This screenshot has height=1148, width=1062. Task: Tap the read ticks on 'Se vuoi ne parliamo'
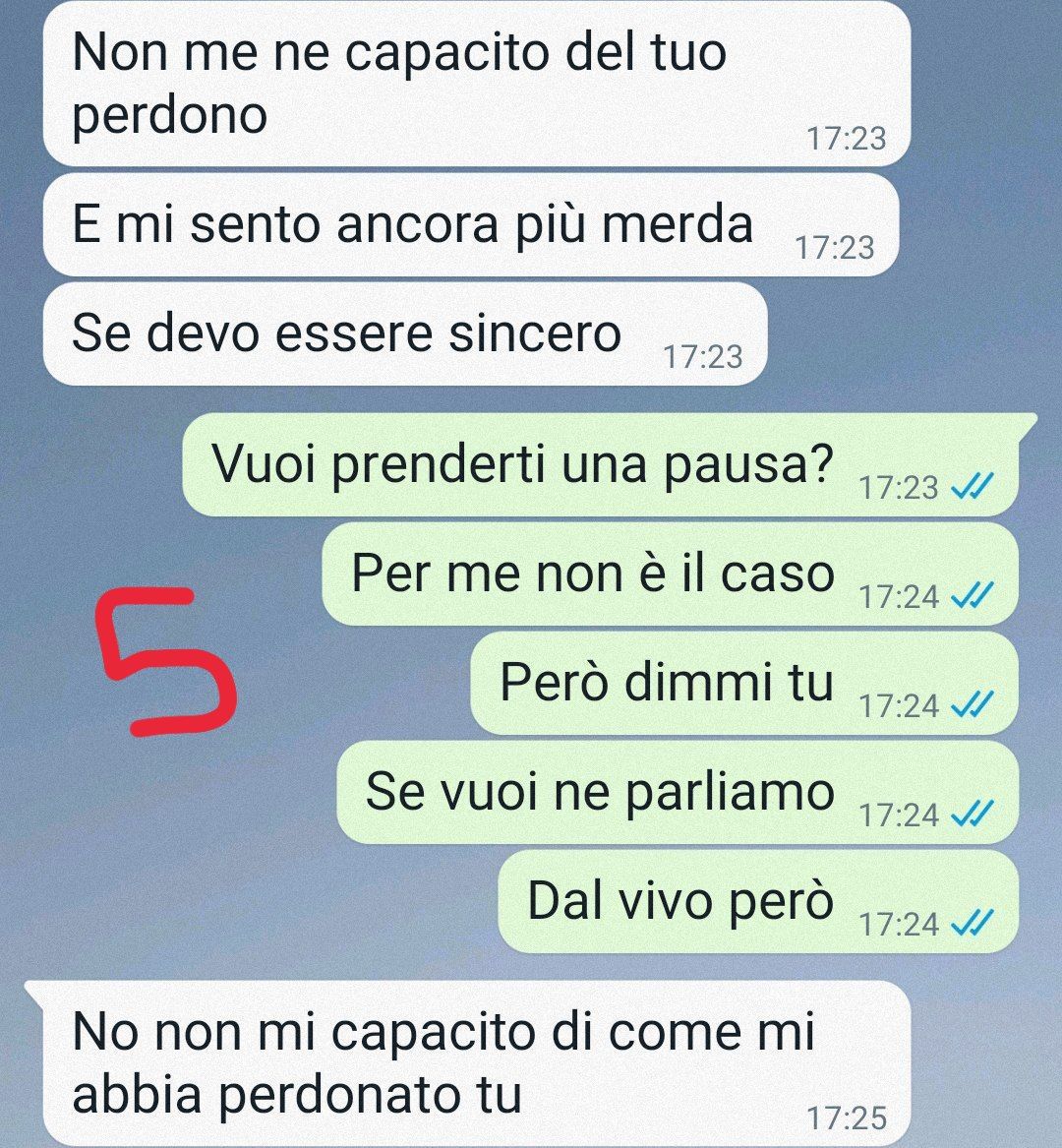(x=972, y=814)
